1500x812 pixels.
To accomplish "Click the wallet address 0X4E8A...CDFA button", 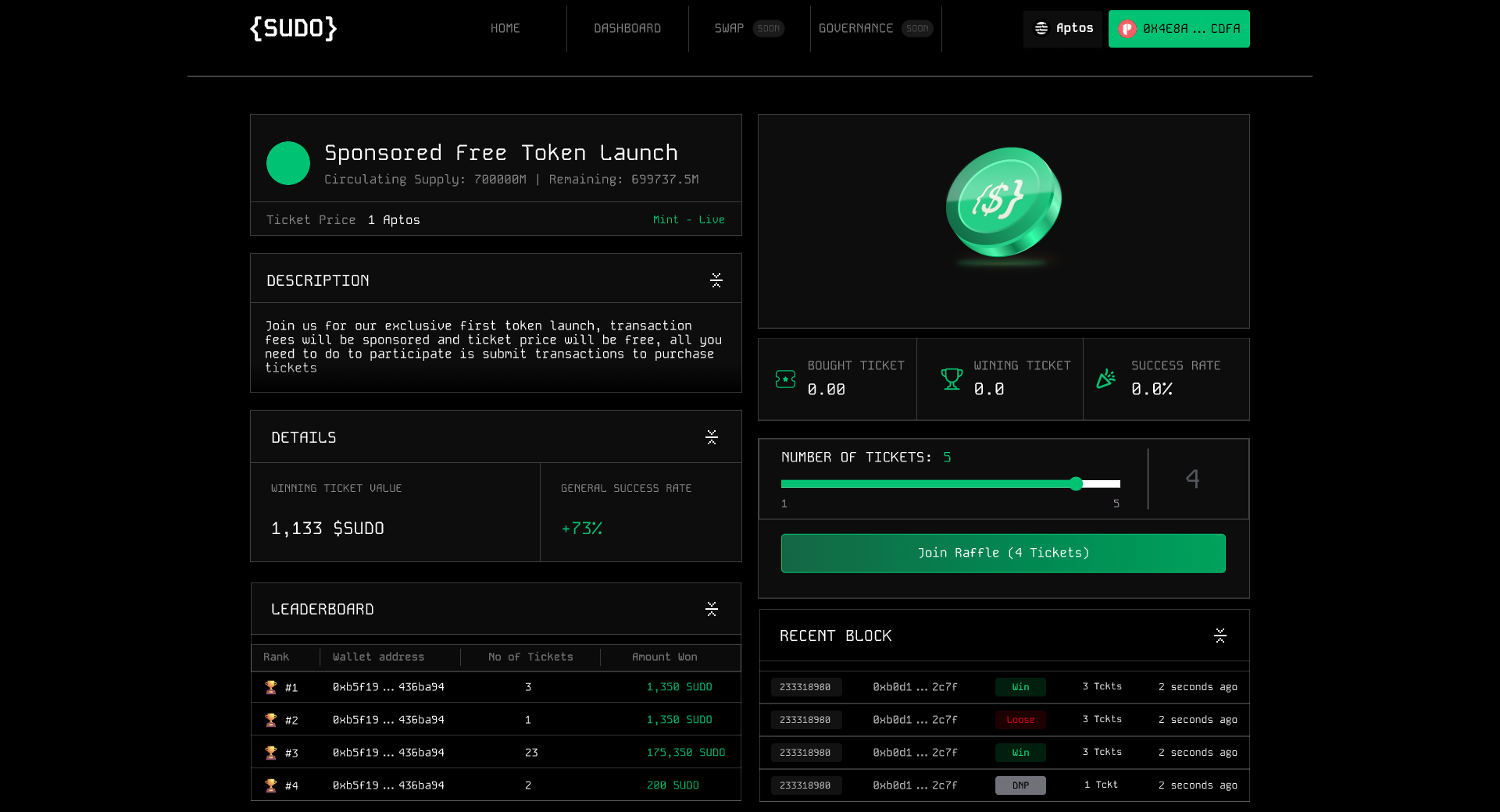I will [1179, 29].
